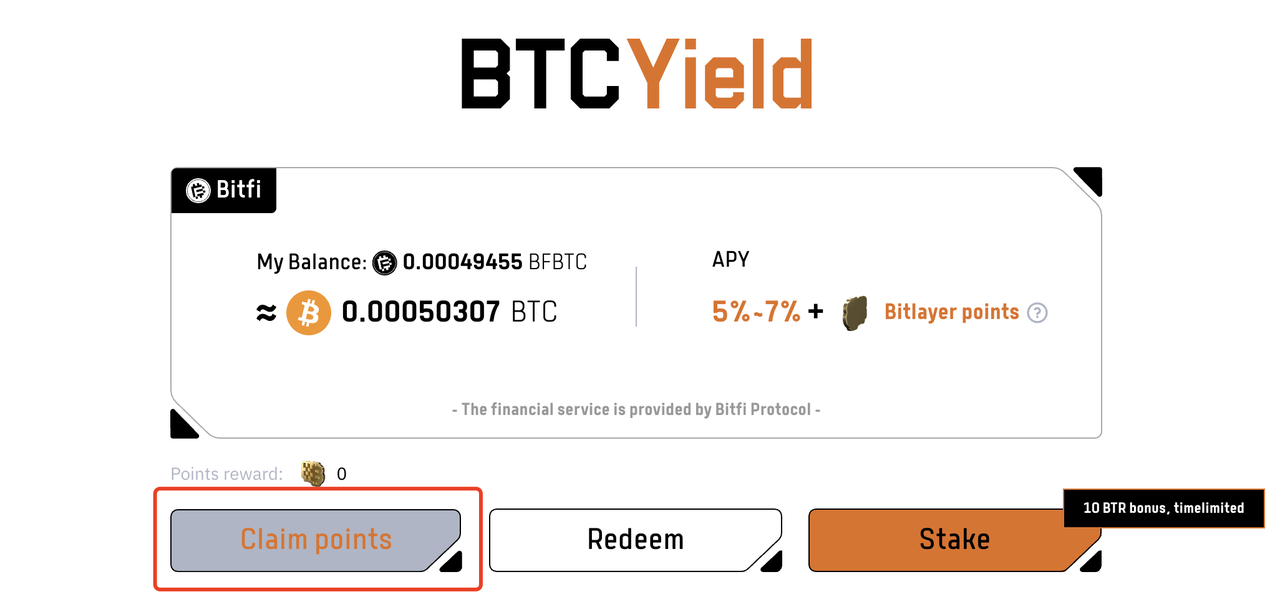Select the Bitfi tab label
This screenshot has height=592, width=1280.
[x=238, y=190]
